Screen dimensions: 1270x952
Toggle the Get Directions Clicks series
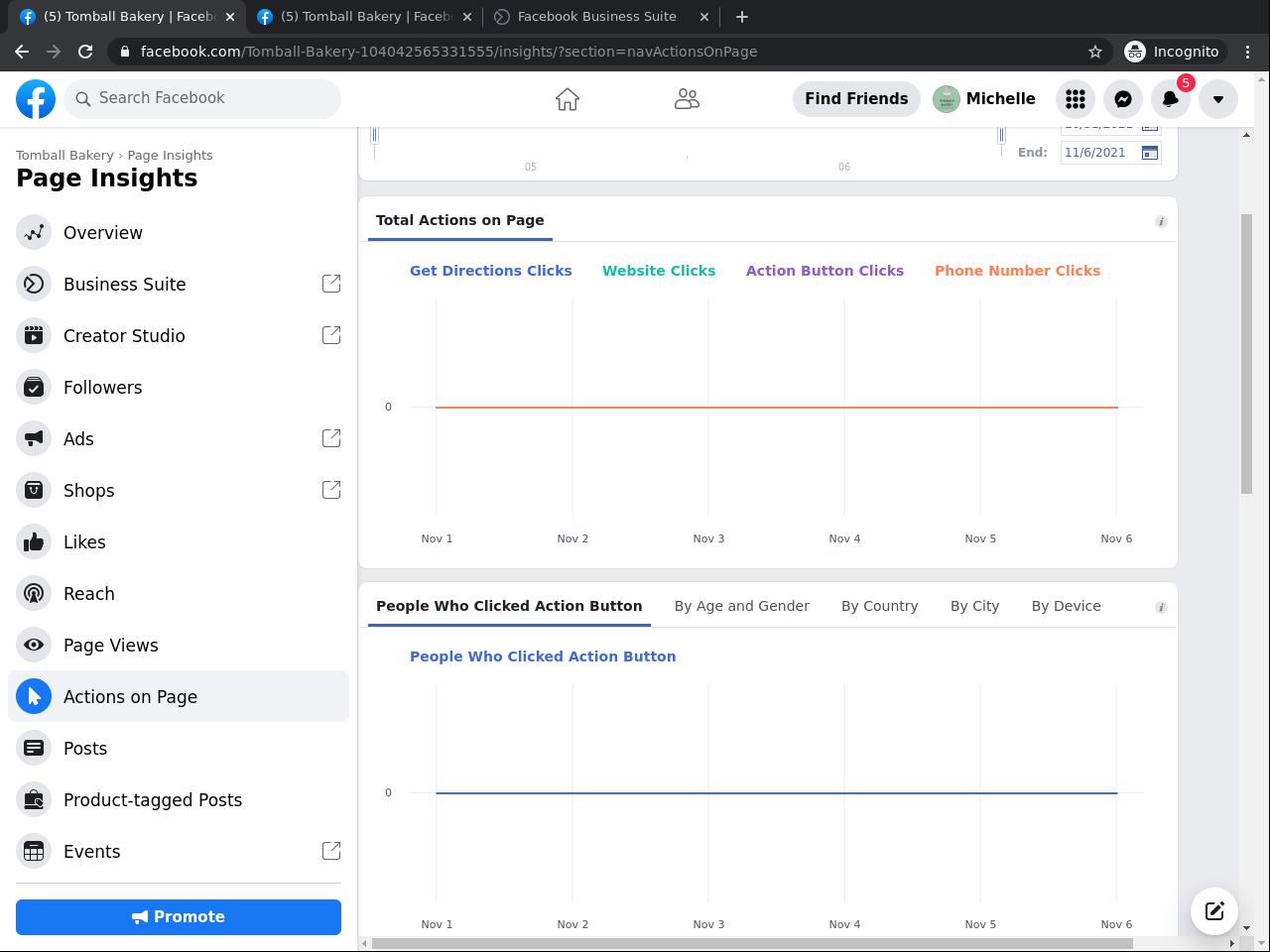coord(490,271)
